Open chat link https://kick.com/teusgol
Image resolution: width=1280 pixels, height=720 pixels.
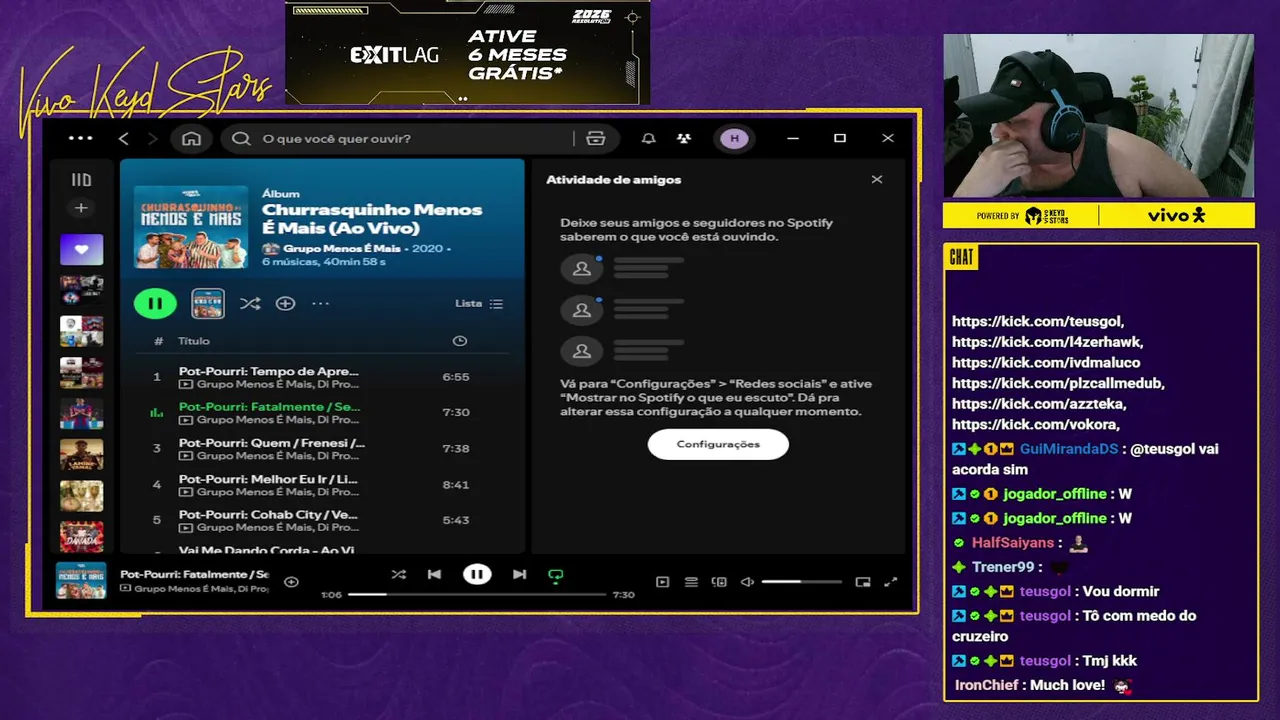click(1038, 321)
